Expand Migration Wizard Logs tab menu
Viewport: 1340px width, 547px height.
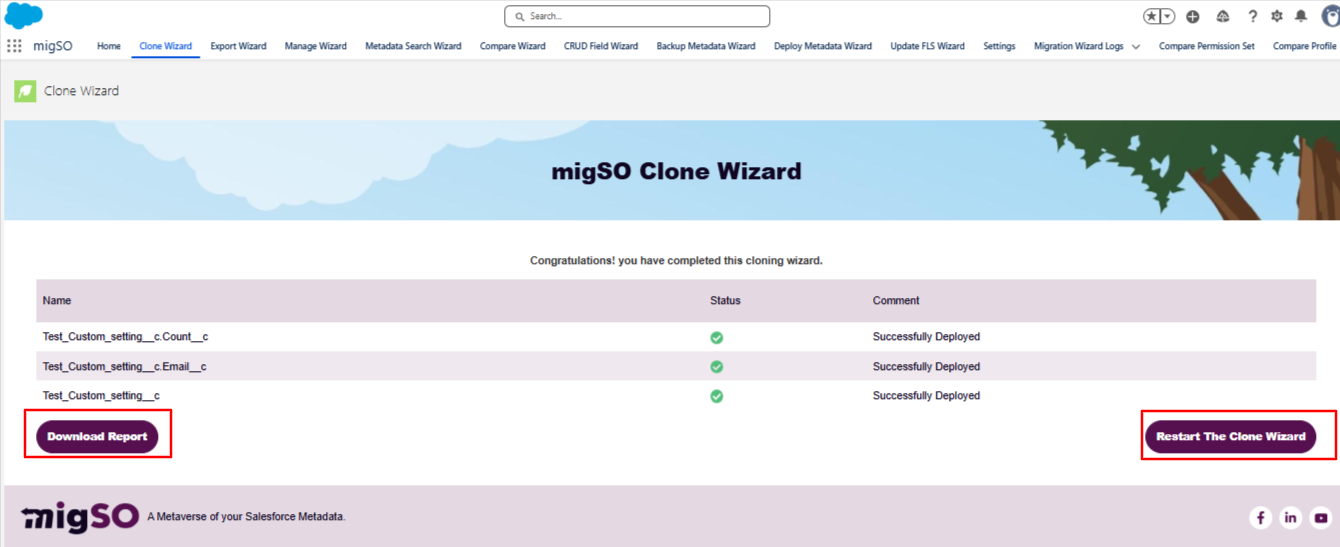tap(1136, 47)
